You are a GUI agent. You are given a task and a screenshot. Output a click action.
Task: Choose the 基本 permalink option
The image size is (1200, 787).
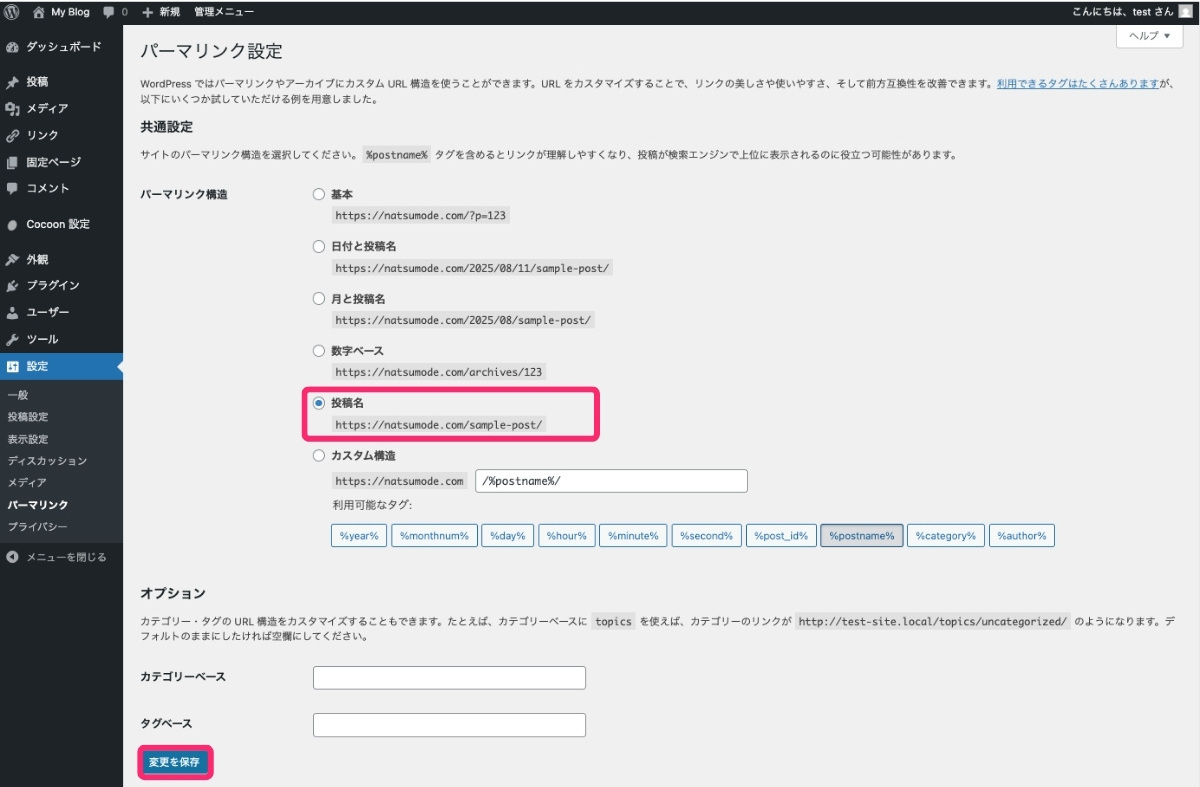[318, 194]
